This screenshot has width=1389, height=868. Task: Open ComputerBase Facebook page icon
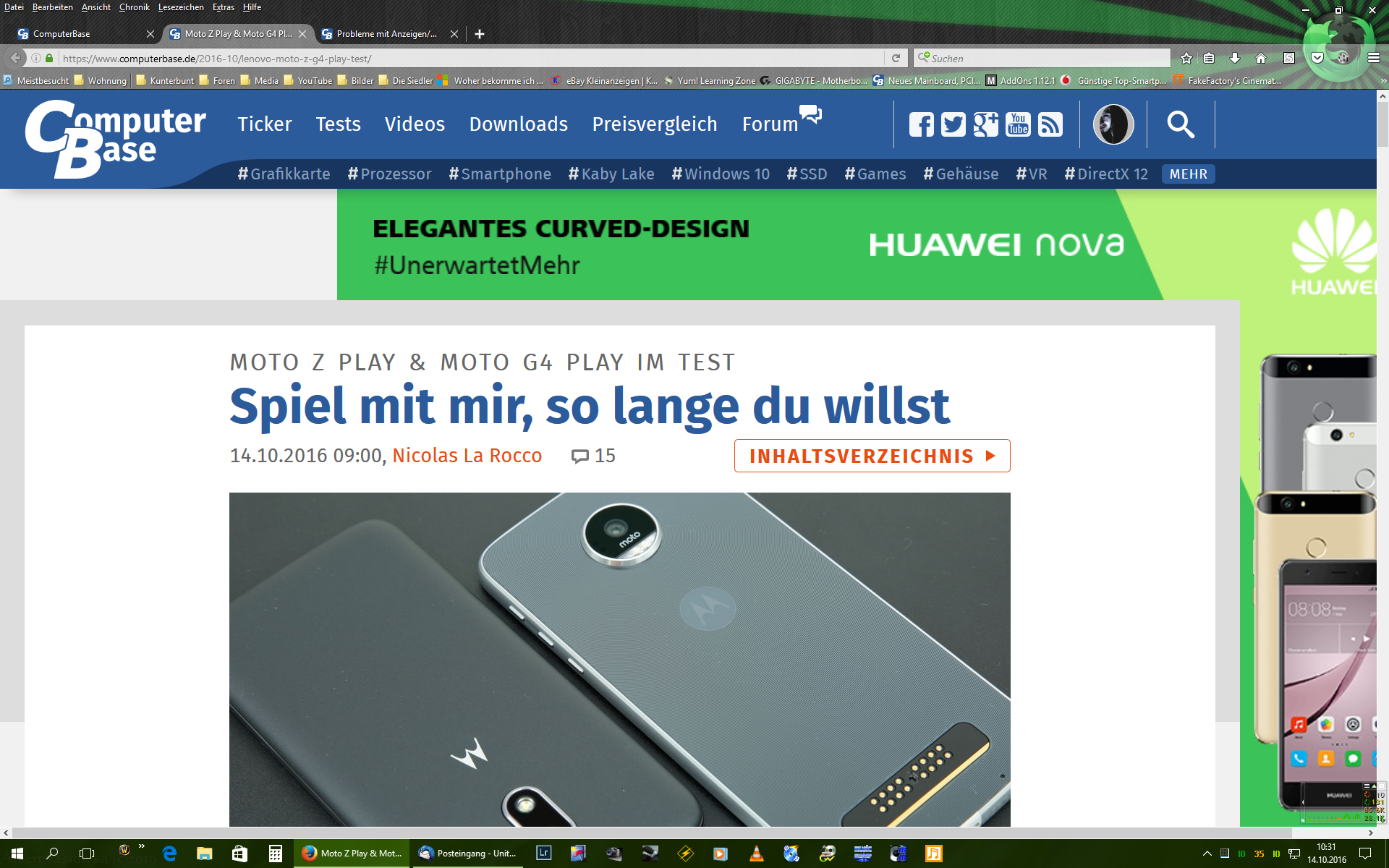(921, 124)
